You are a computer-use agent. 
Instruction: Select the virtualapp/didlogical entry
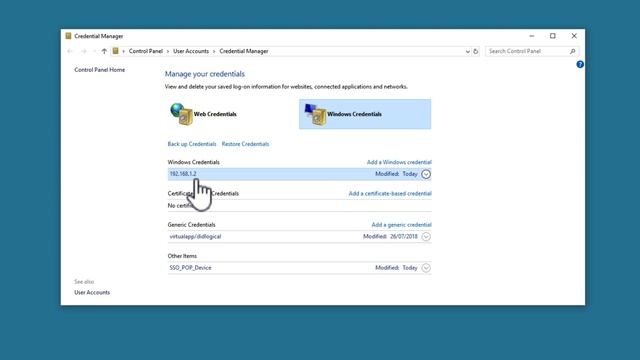click(x=299, y=237)
